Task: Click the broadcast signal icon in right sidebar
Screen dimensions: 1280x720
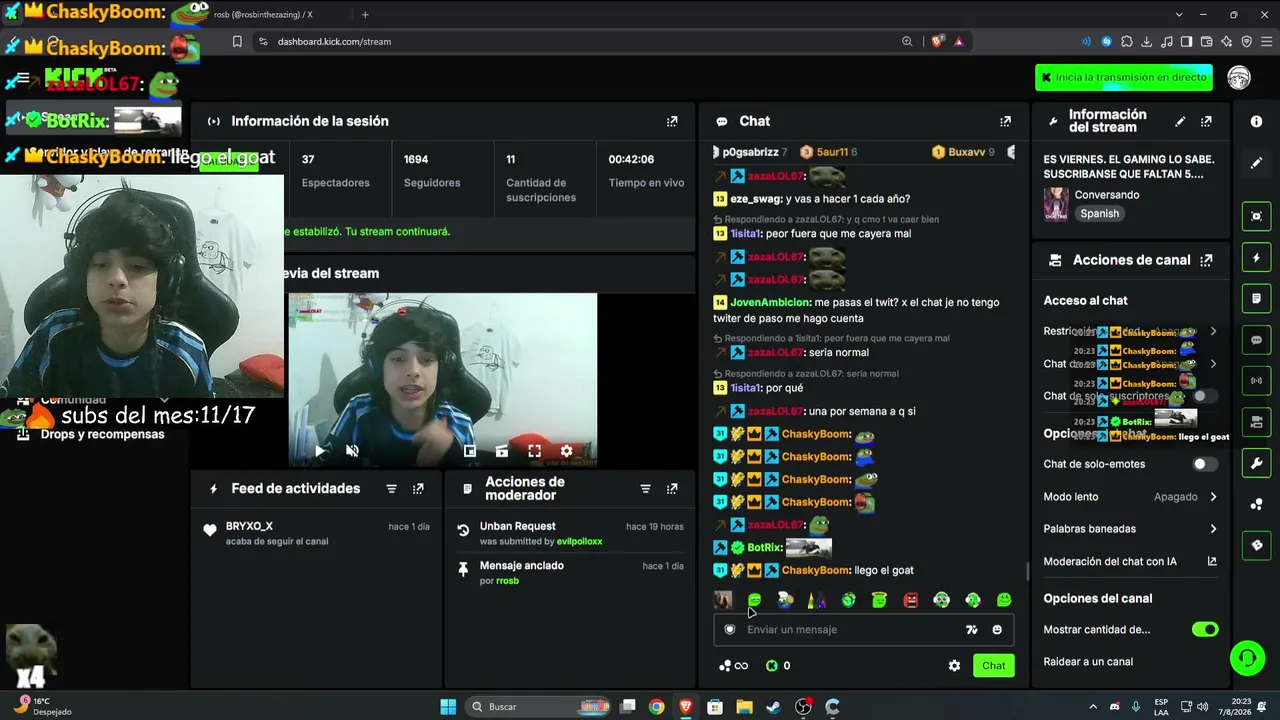Action: point(1257,381)
